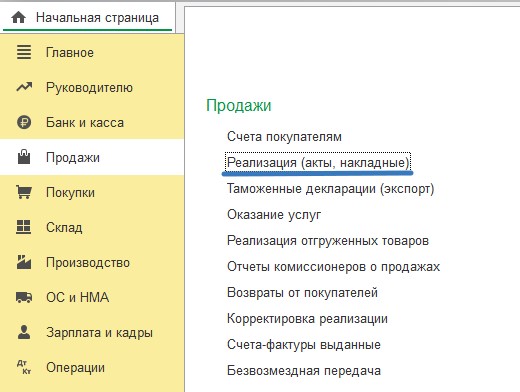520x392 pixels.
Task: Open the Главное section
Action: point(92,52)
